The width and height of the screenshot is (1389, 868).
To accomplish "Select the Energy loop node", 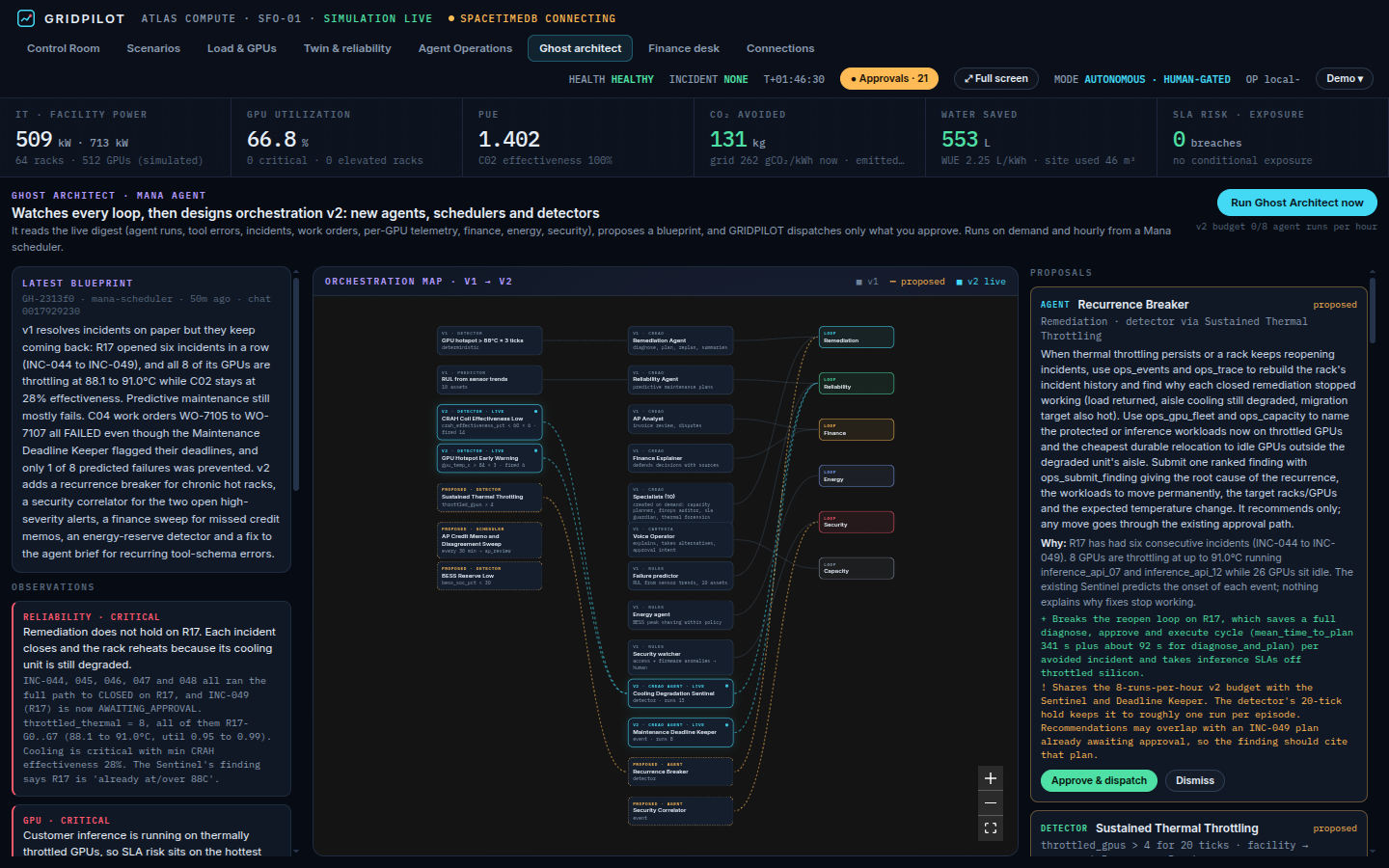I will (857, 475).
